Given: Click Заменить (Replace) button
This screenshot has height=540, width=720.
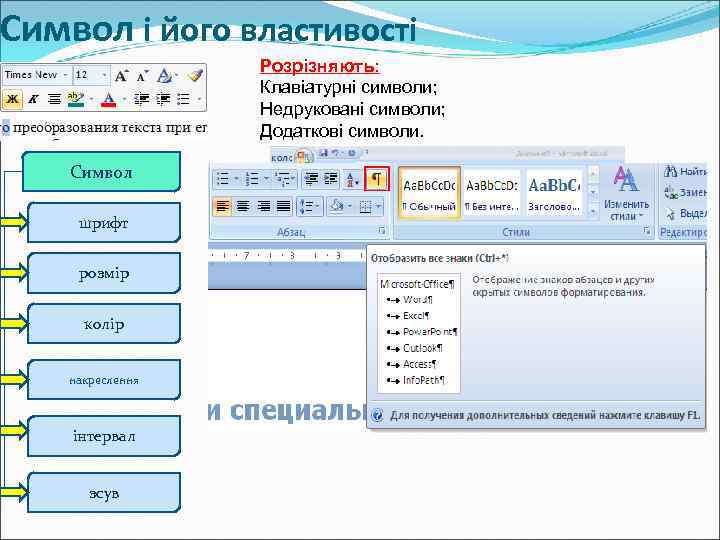Looking at the screenshot, I should [685, 192].
